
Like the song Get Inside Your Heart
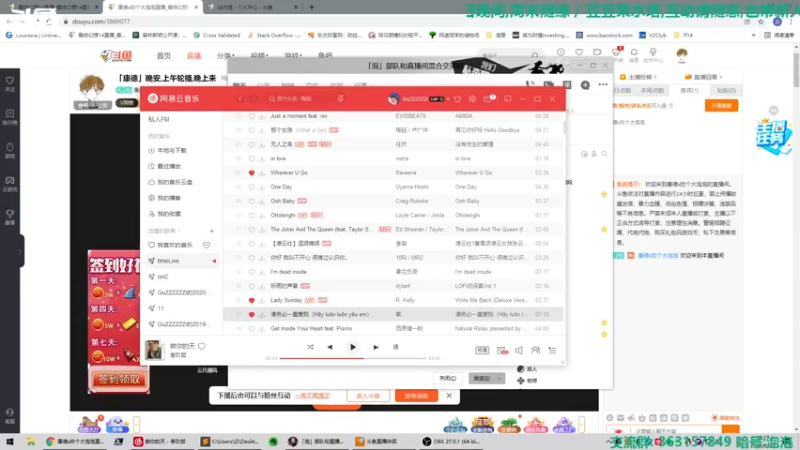(x=252, y=329)
